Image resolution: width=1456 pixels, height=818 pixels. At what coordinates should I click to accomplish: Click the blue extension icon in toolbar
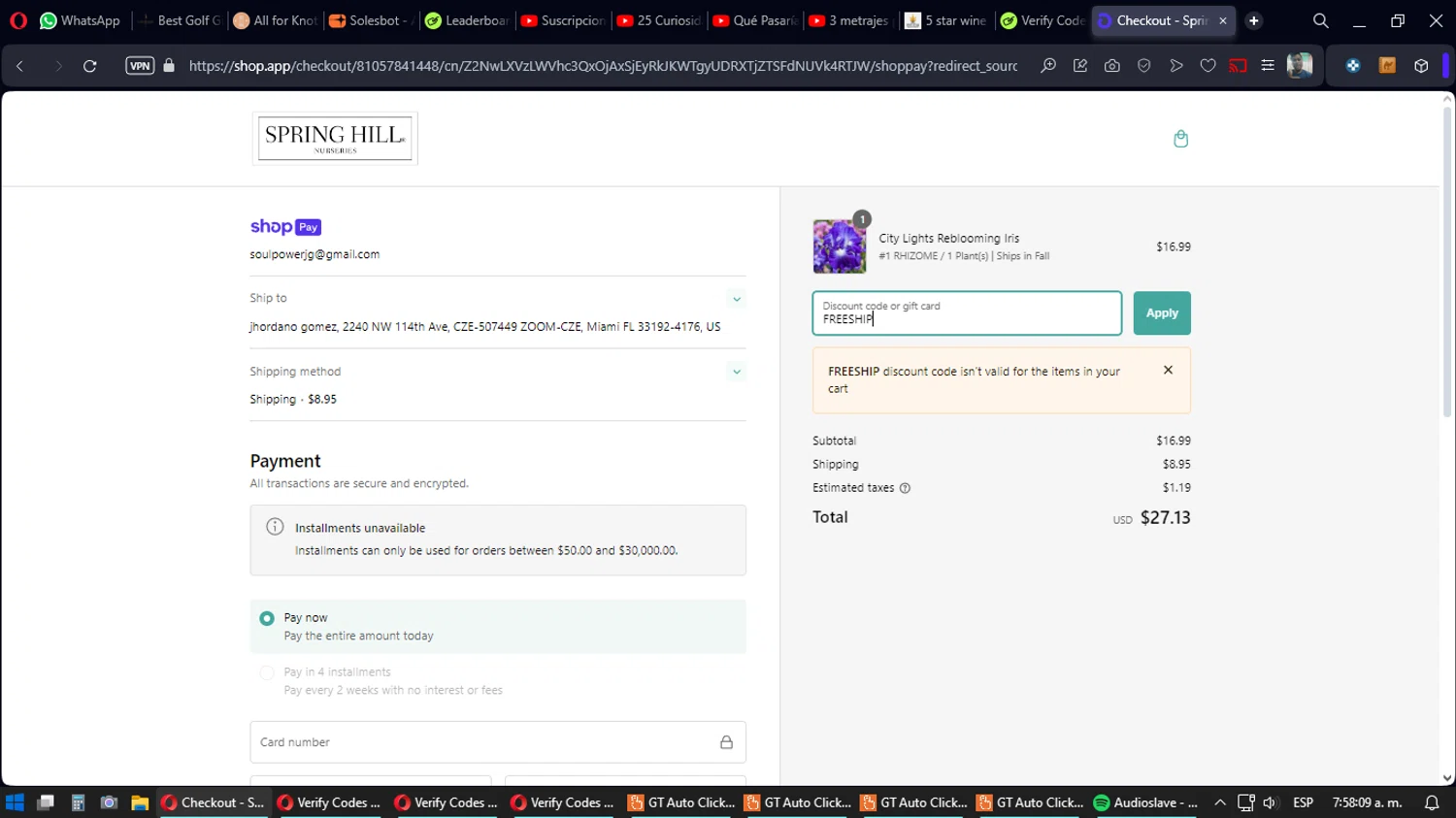[1353, 66]
